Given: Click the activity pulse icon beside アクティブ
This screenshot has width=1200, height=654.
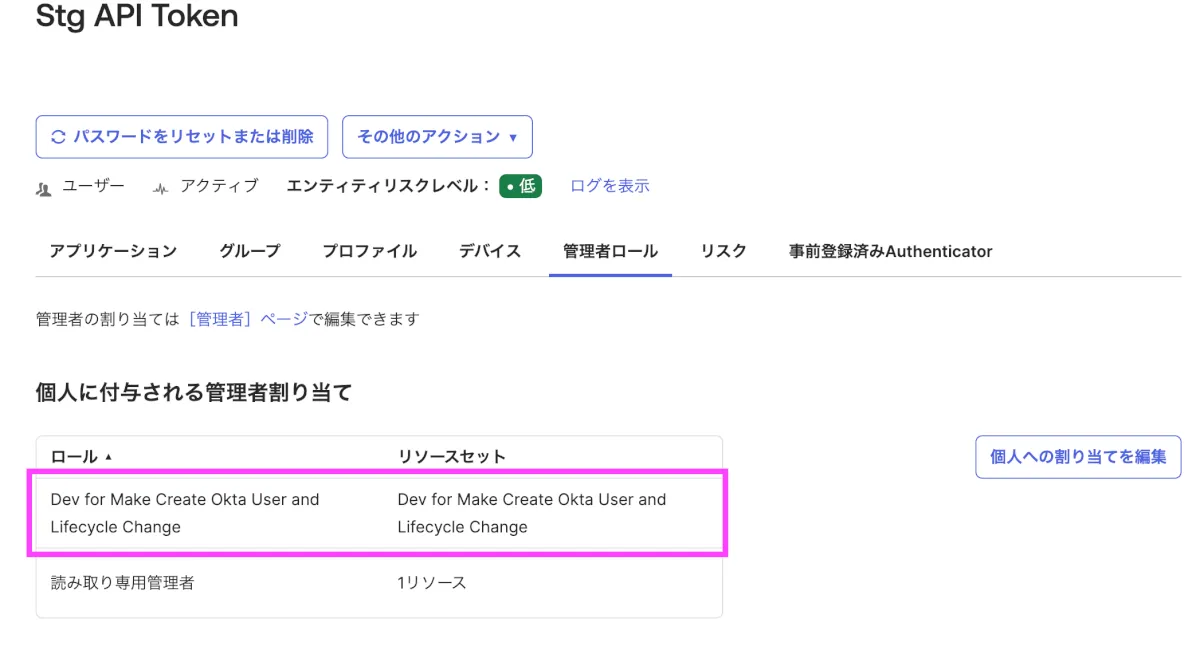Looking at the screenshot, I should [x=161, y=188].
